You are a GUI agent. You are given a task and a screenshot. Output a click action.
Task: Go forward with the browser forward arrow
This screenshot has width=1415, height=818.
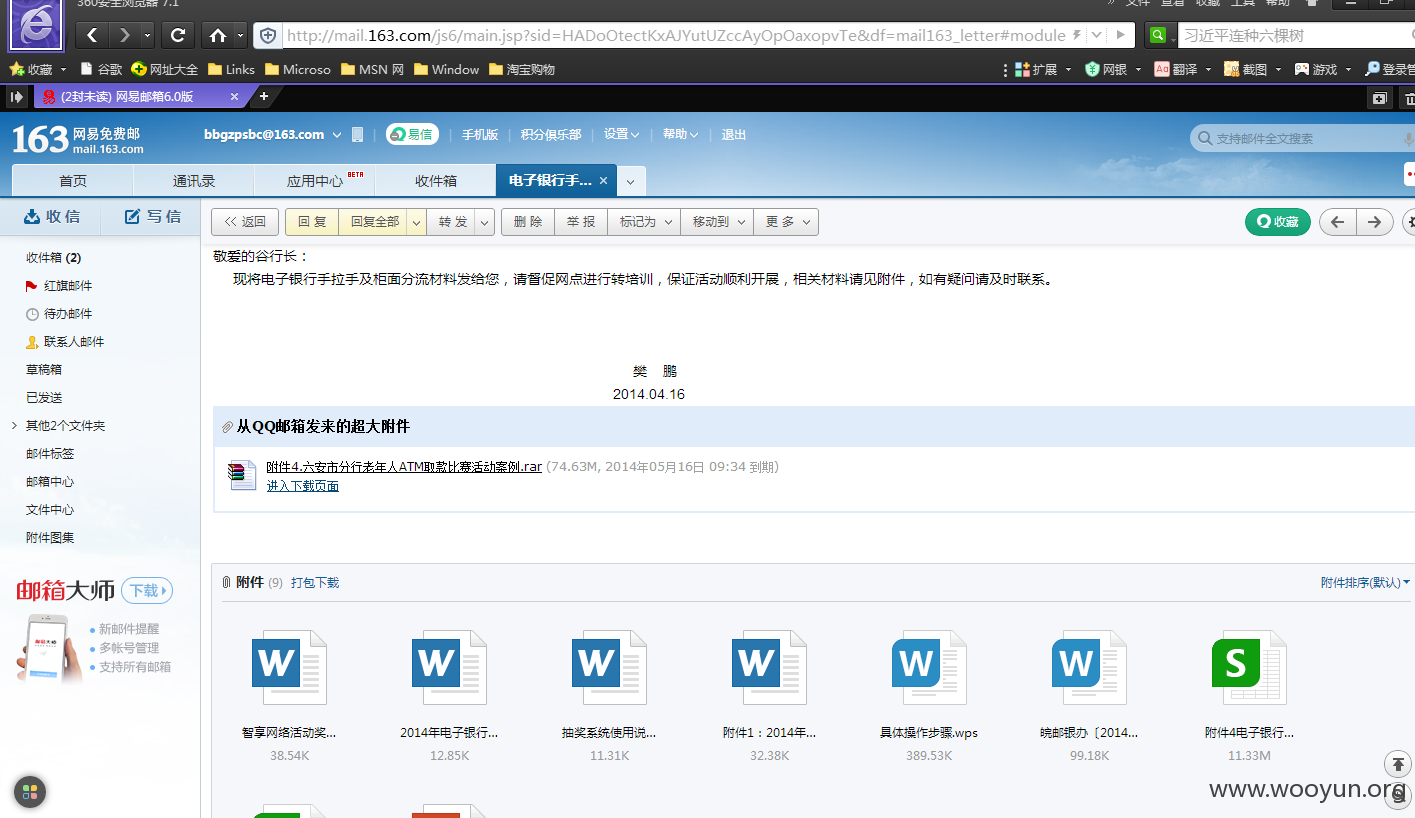(124, 36)
